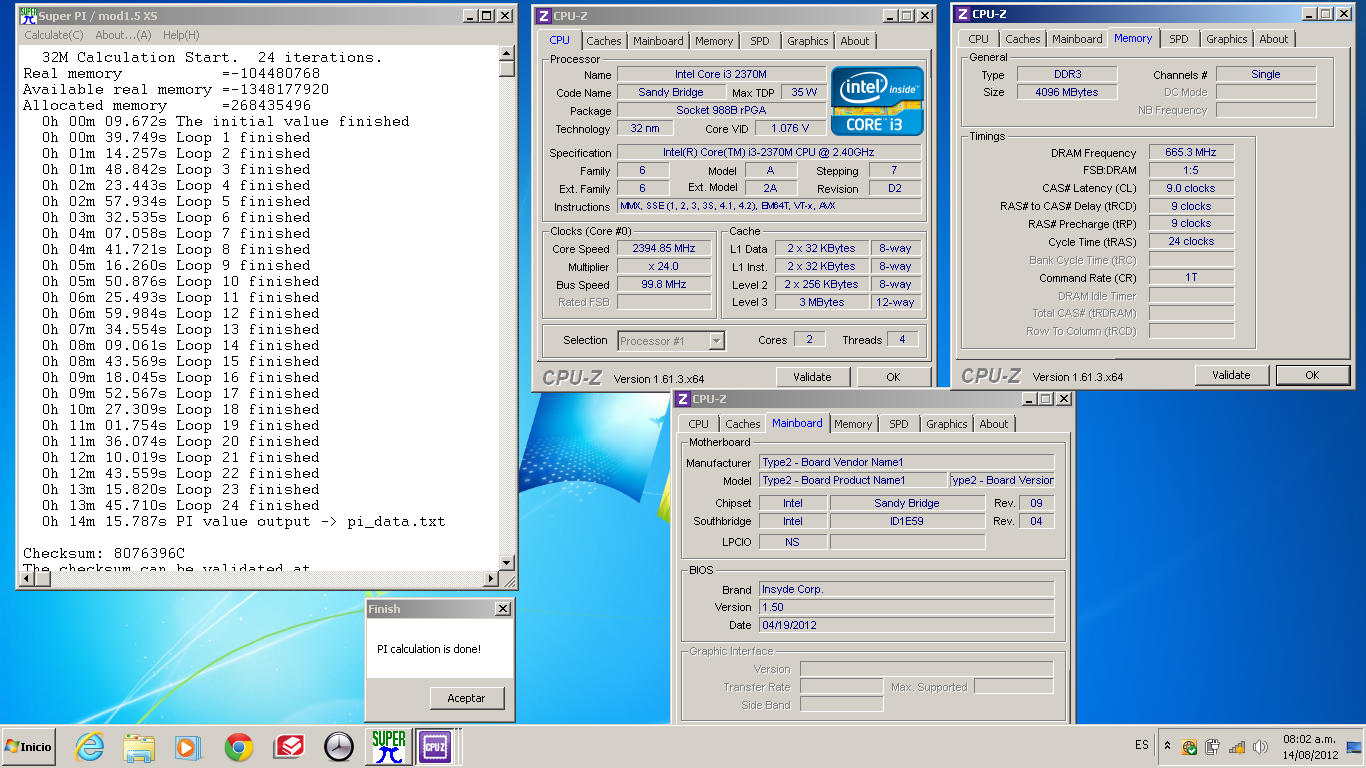The image size is (1366, 768).
Task: Select About tab in CPU-Z CPU window
Action: click(855, 41)
